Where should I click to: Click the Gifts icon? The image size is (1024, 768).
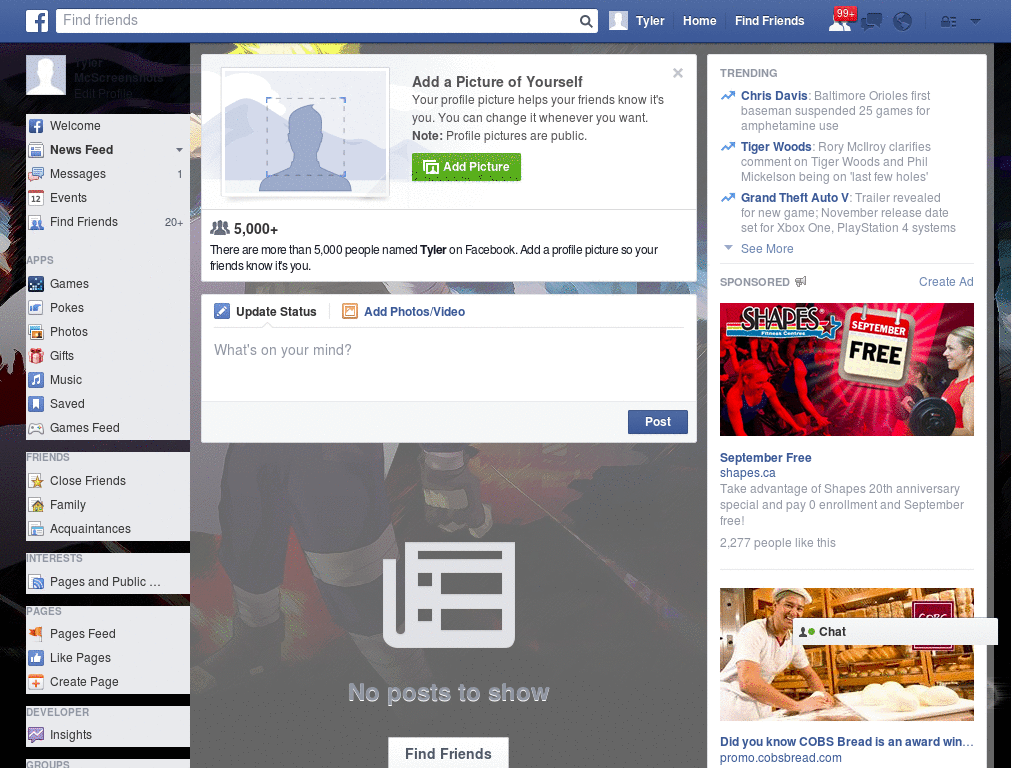click(x=36, y=356)
